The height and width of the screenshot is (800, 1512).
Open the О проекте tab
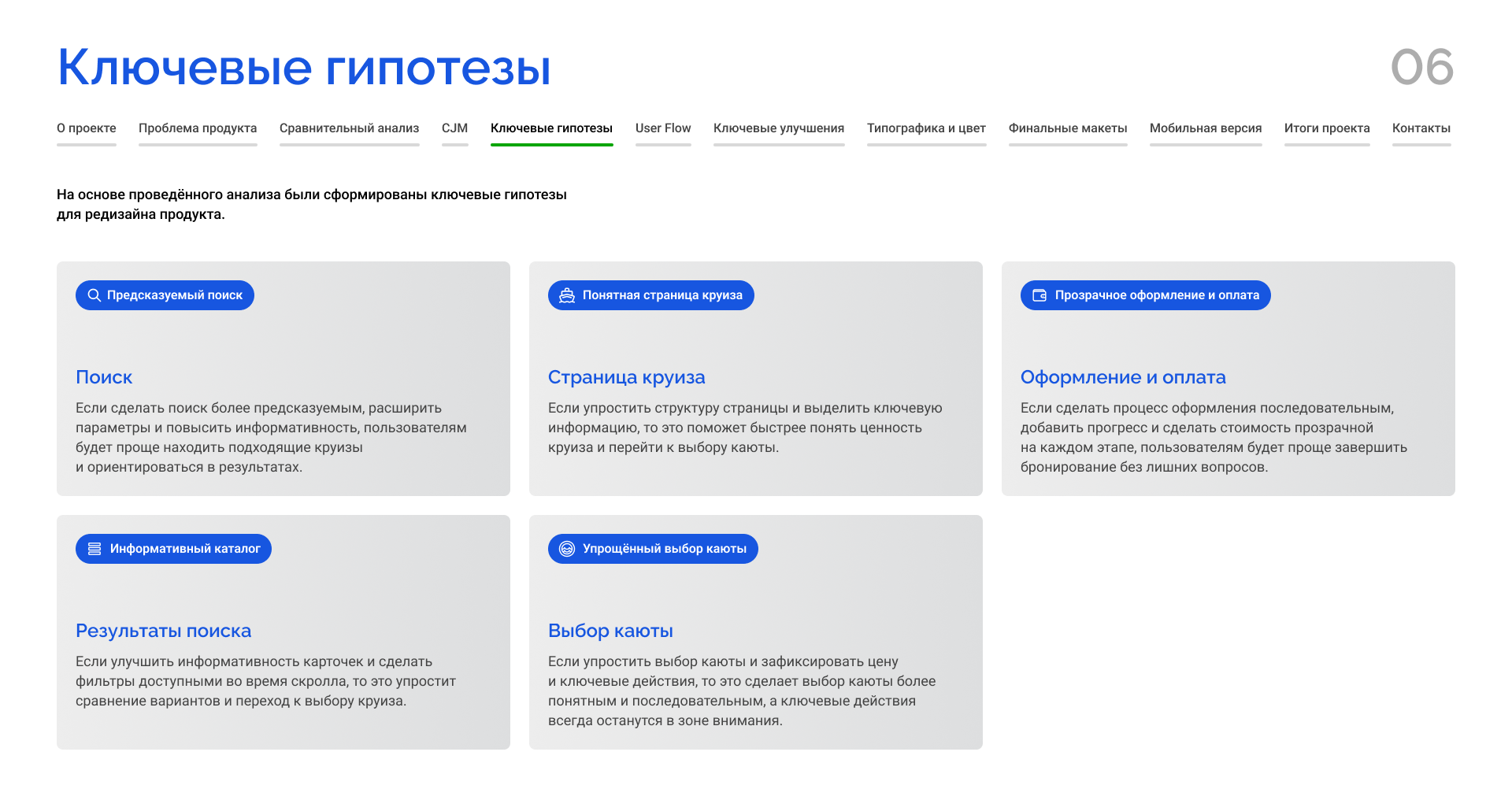tap(87, 128)
